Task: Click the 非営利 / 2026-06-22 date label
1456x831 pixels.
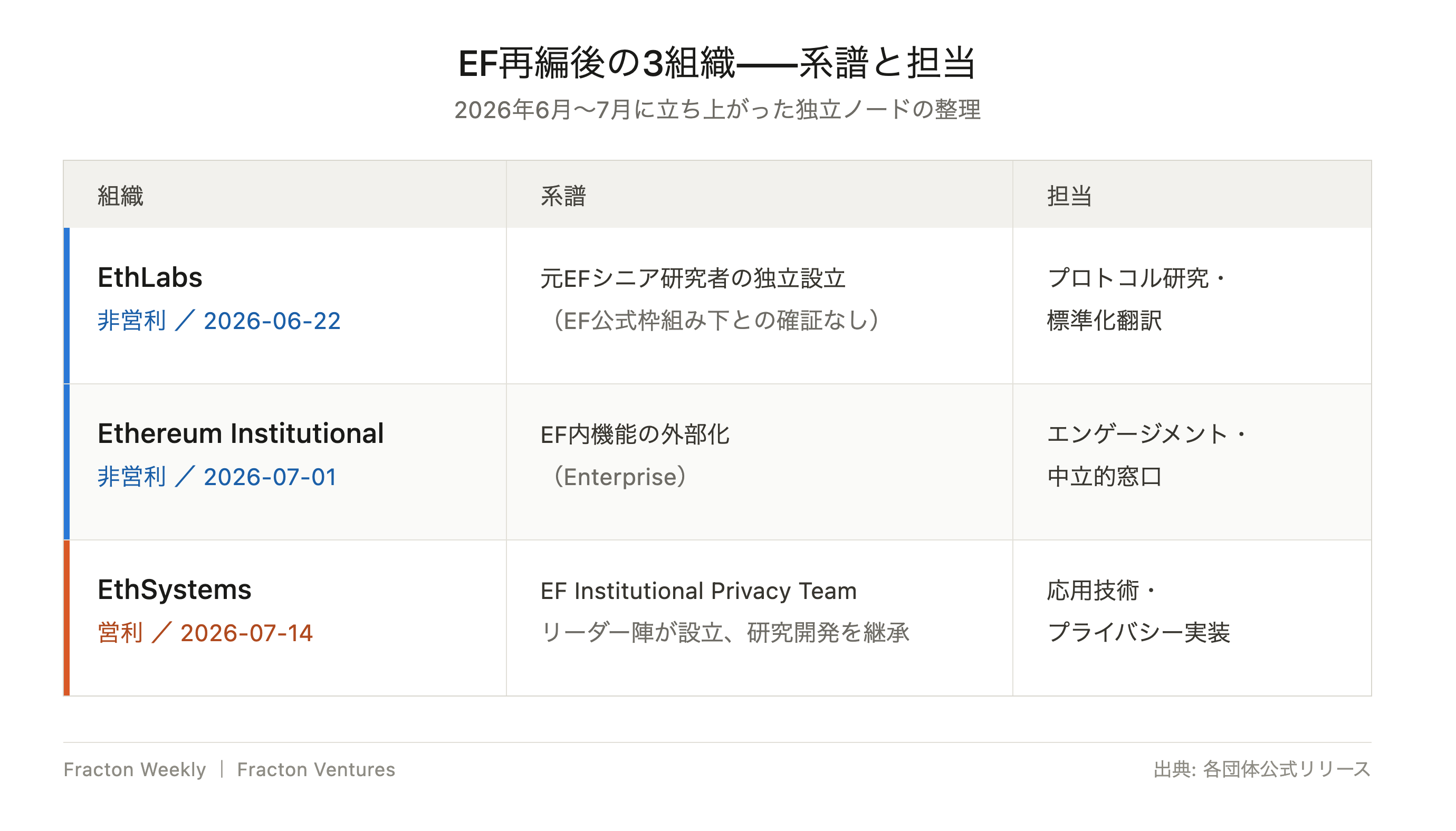Action: coord(219,321)
